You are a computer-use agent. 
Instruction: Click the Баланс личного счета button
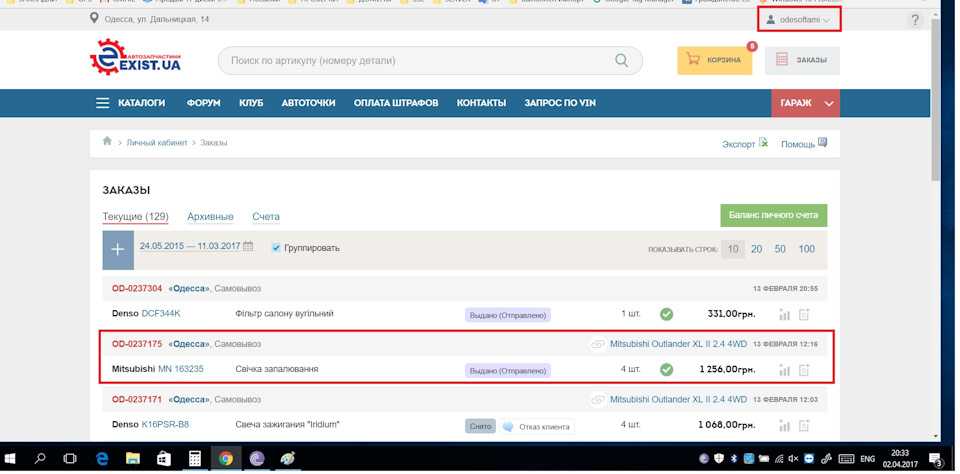773,215
